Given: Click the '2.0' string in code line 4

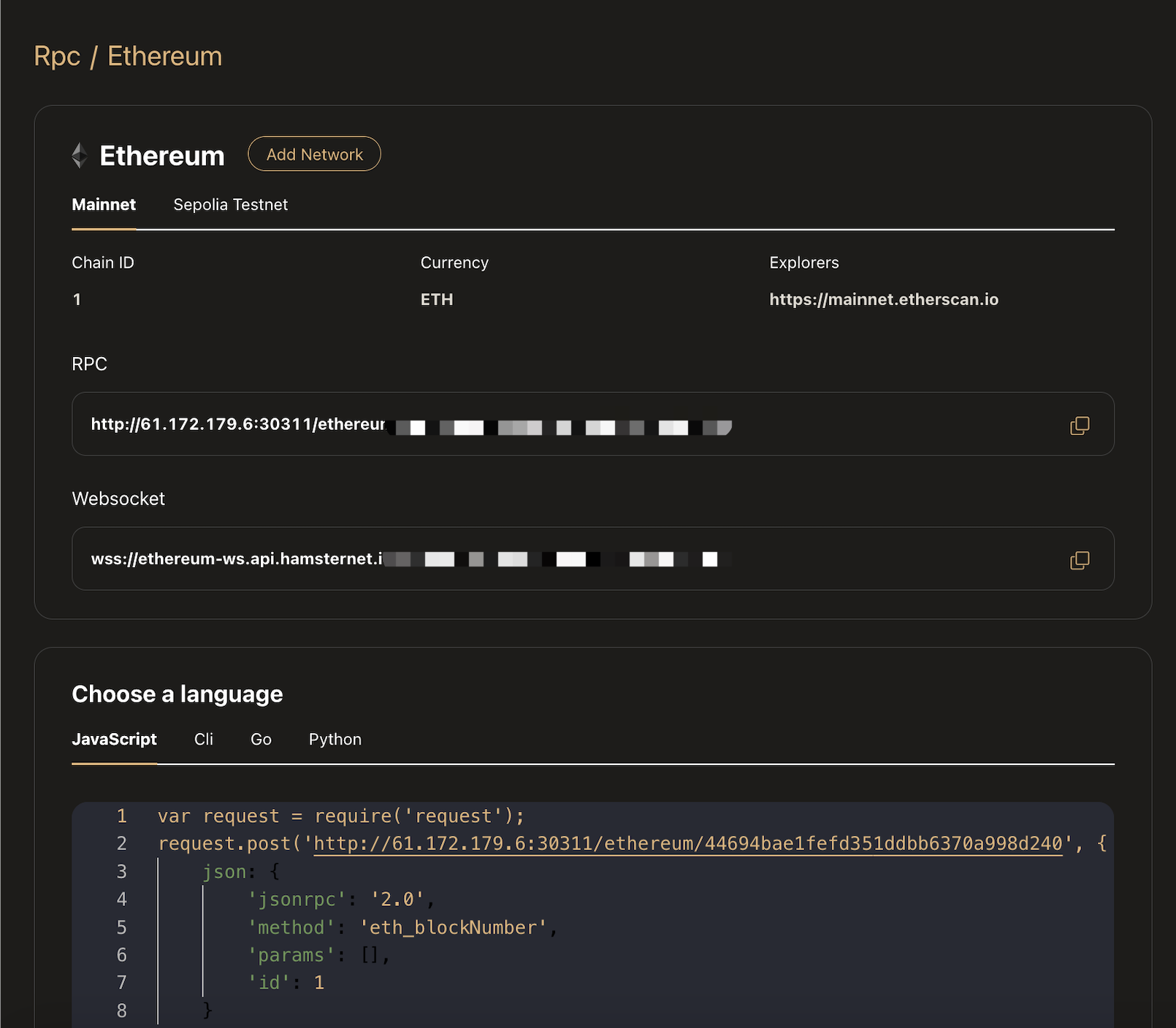Looking at the screenshot, I should pyautogui.click(x=397, y=899).
